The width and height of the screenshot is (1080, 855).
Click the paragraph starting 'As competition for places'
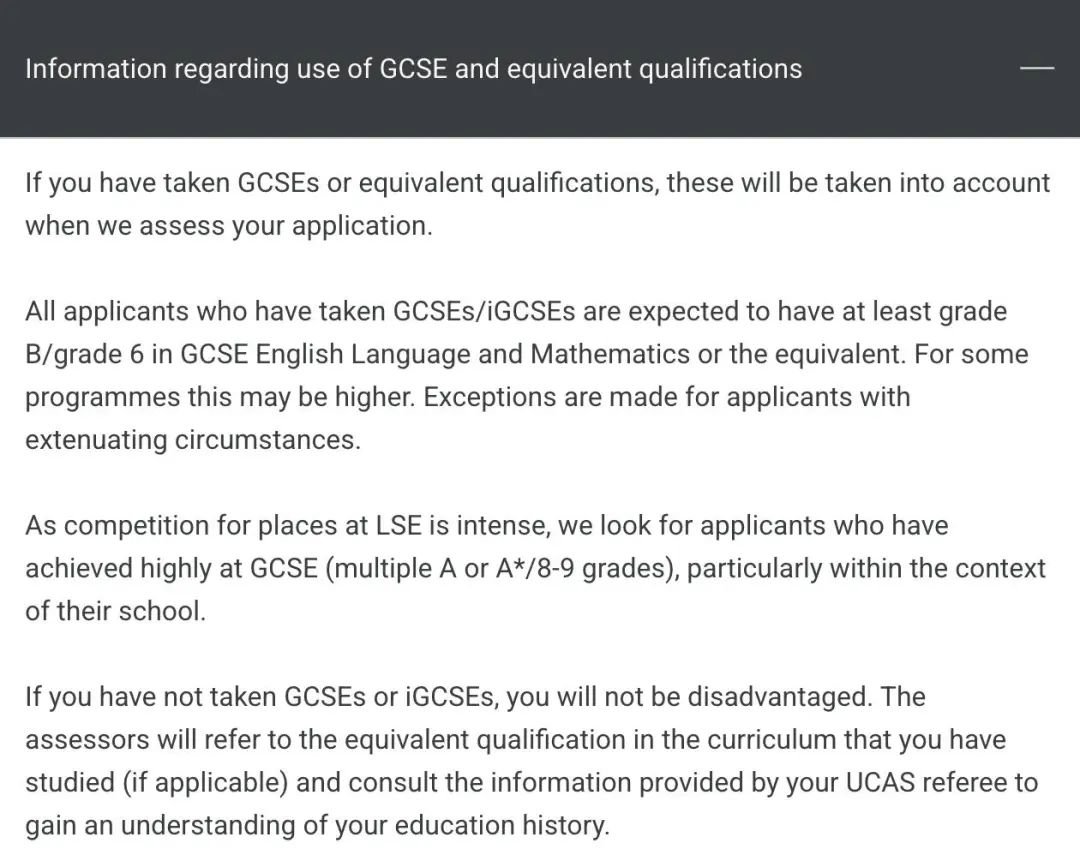[535, 567]
